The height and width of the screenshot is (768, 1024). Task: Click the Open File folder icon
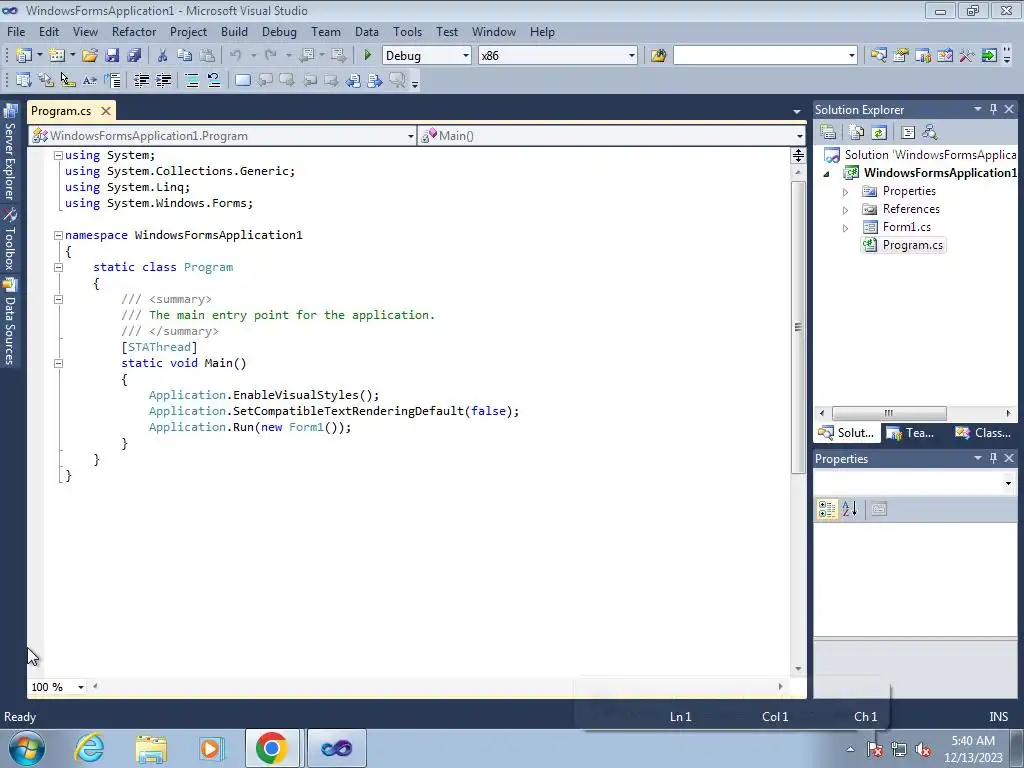89,56
